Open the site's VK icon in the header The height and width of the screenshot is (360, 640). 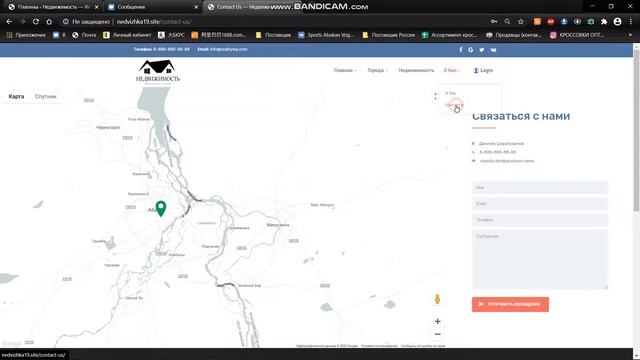(x=493, y=49)
